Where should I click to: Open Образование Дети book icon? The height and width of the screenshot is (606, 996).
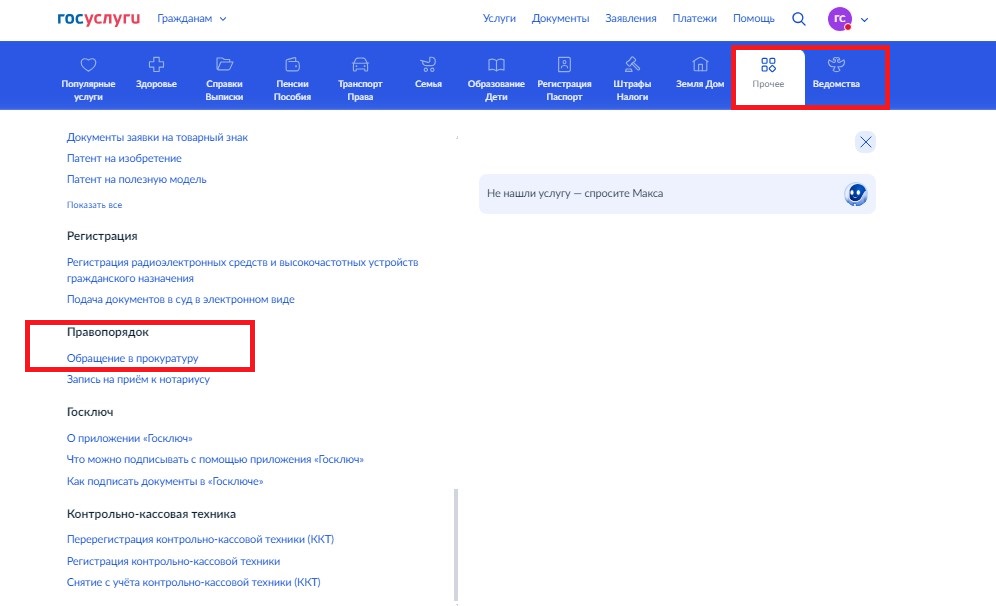tap(496, 64)
